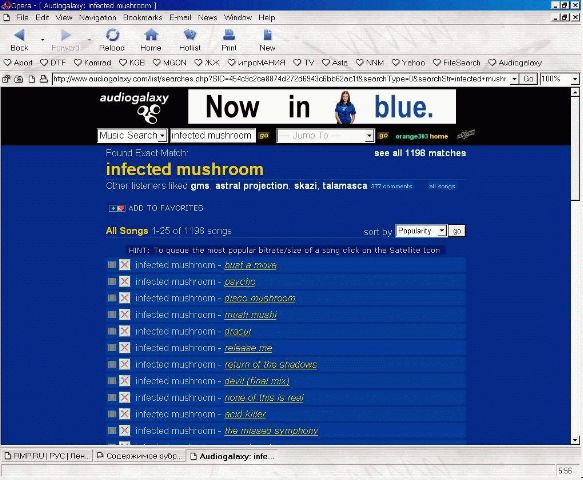Viewport: 583px width, 480px height.
Task: Expand the Jump To dropdown
Action: (x=325, y=136)
